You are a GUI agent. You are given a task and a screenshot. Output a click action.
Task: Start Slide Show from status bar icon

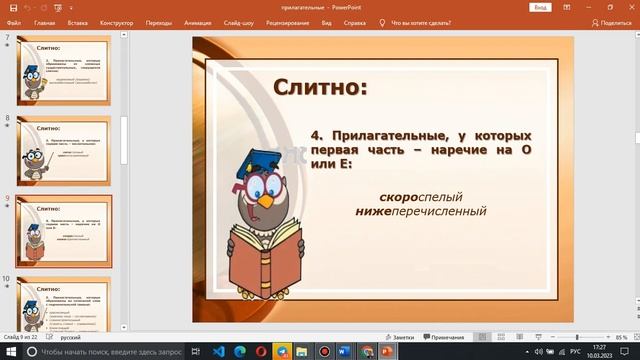538,337
